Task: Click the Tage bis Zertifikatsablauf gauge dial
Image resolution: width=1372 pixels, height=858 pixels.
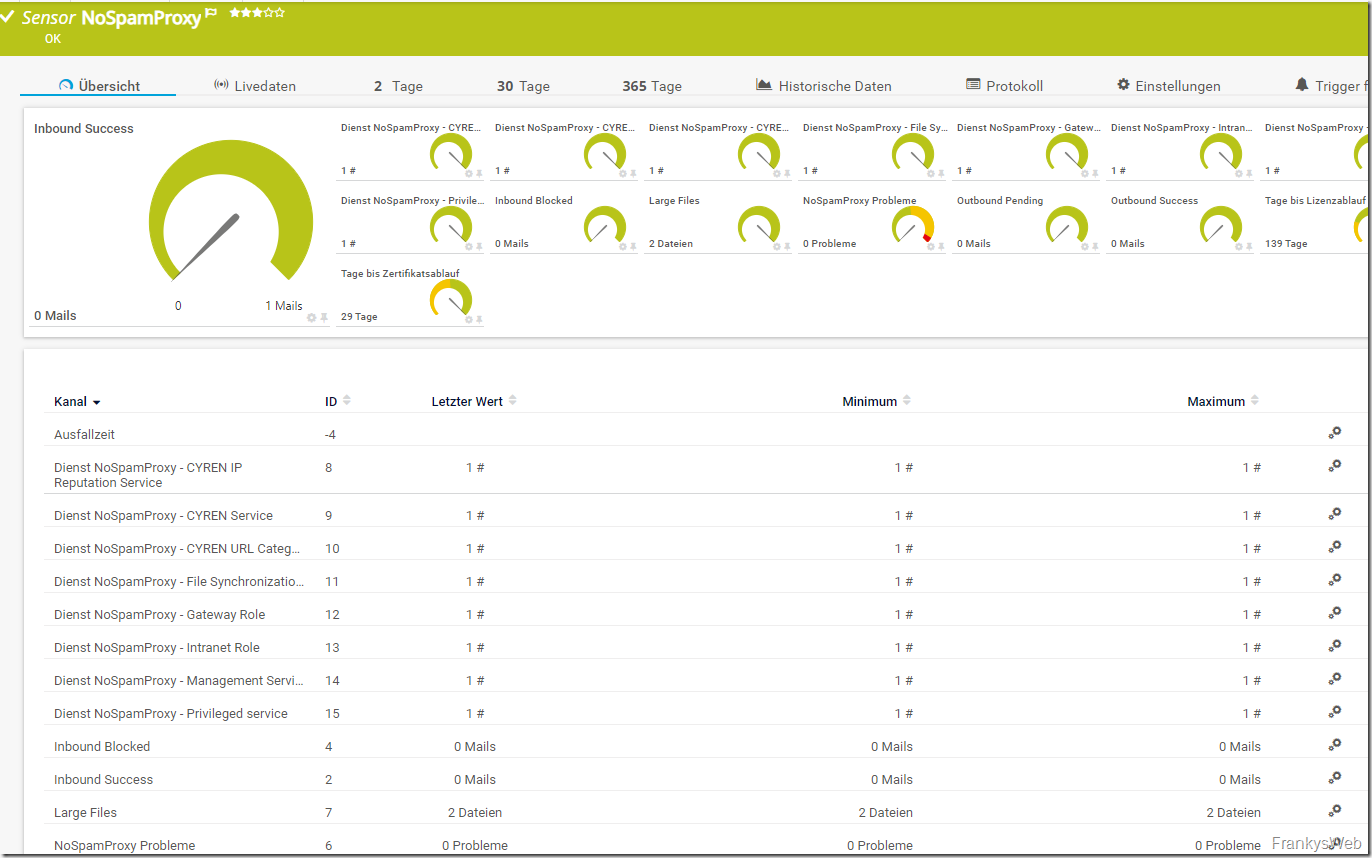Action: [451, 299]
